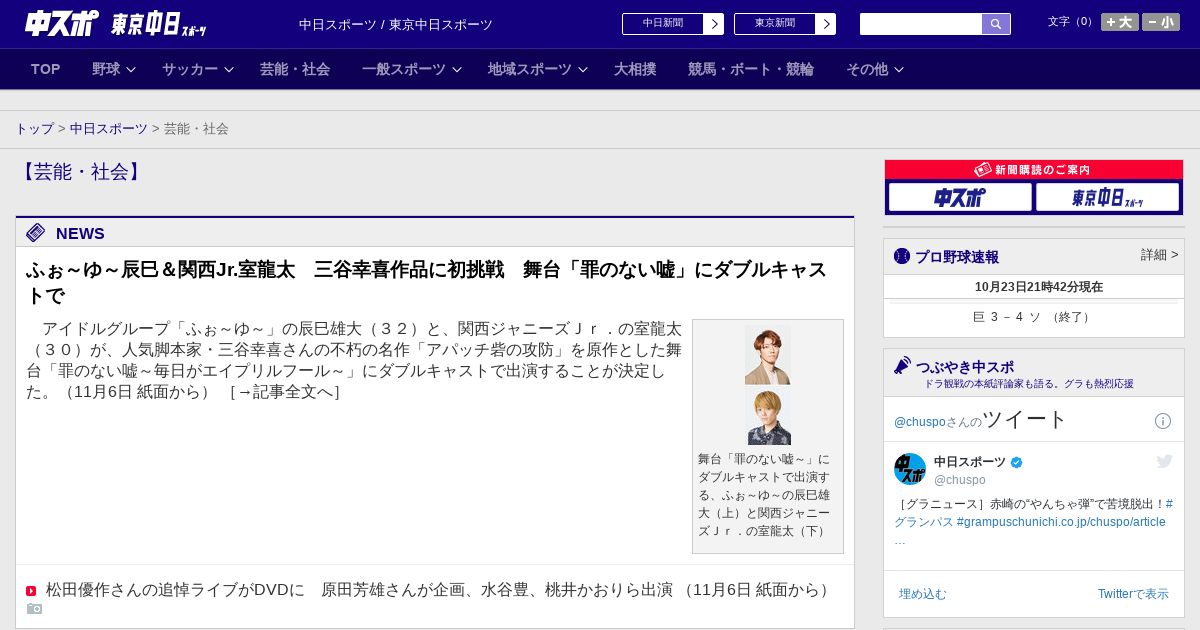
Task: Click the →記事全文へ link
Action: [285, 392]
